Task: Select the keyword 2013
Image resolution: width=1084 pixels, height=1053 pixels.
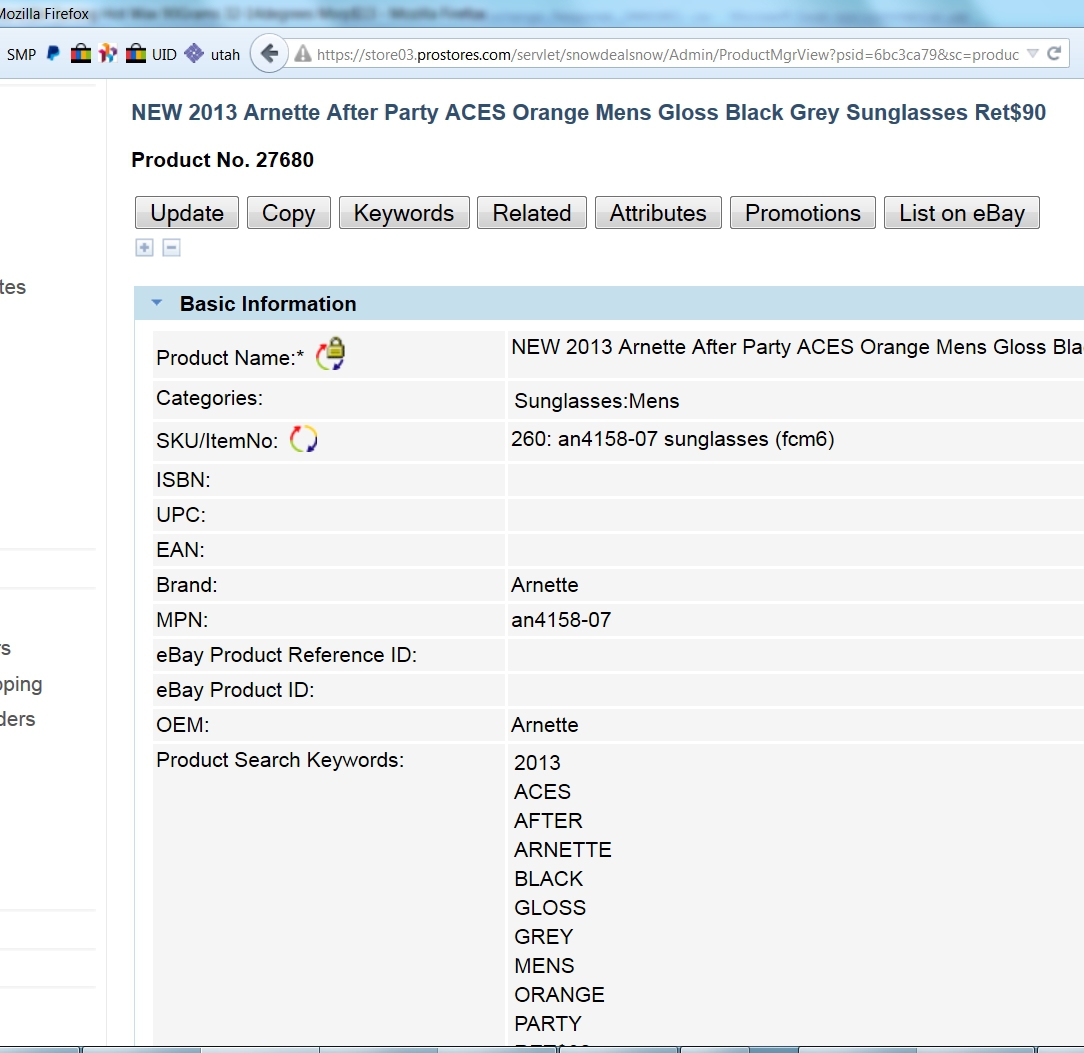Action: point(537,763)
